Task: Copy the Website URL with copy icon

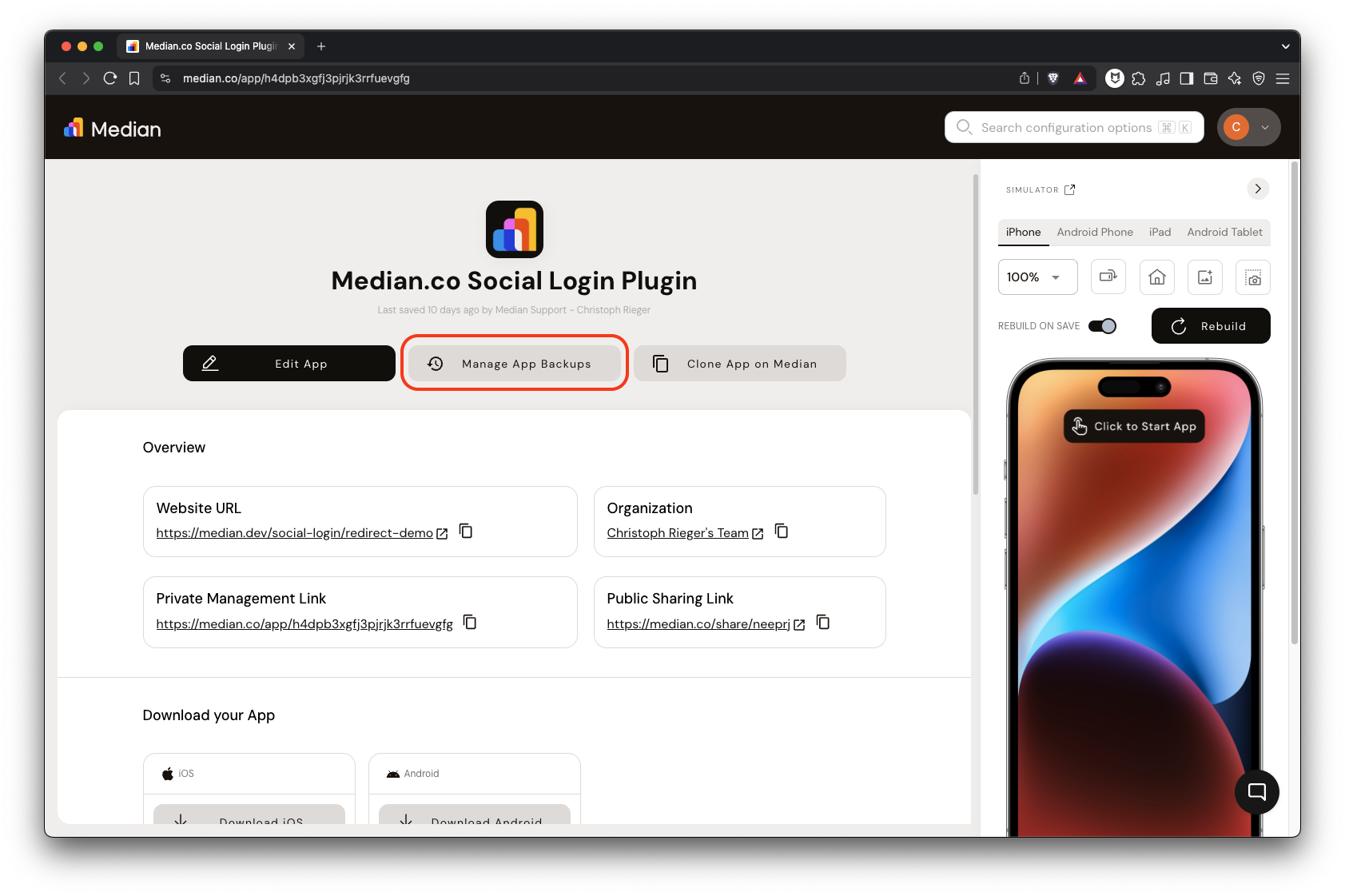Action: [466, 532]
